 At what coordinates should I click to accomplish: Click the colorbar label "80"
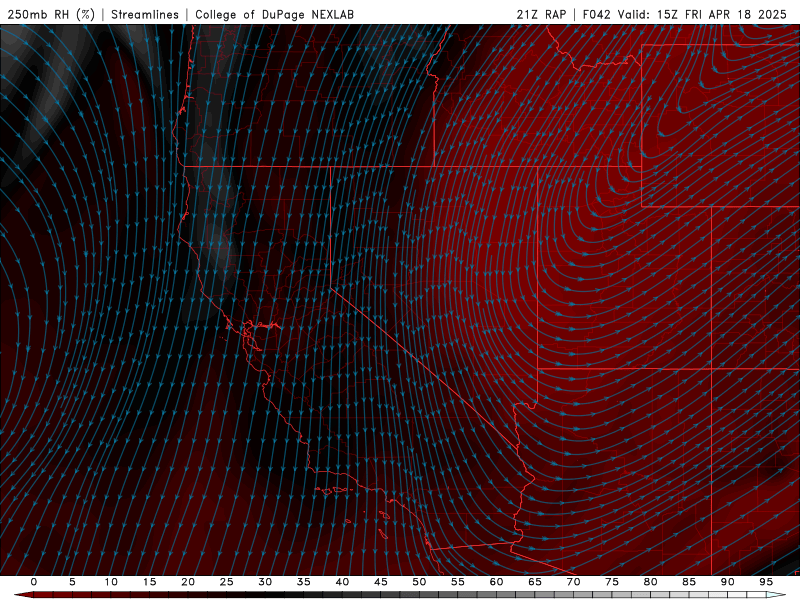[650, 582]
